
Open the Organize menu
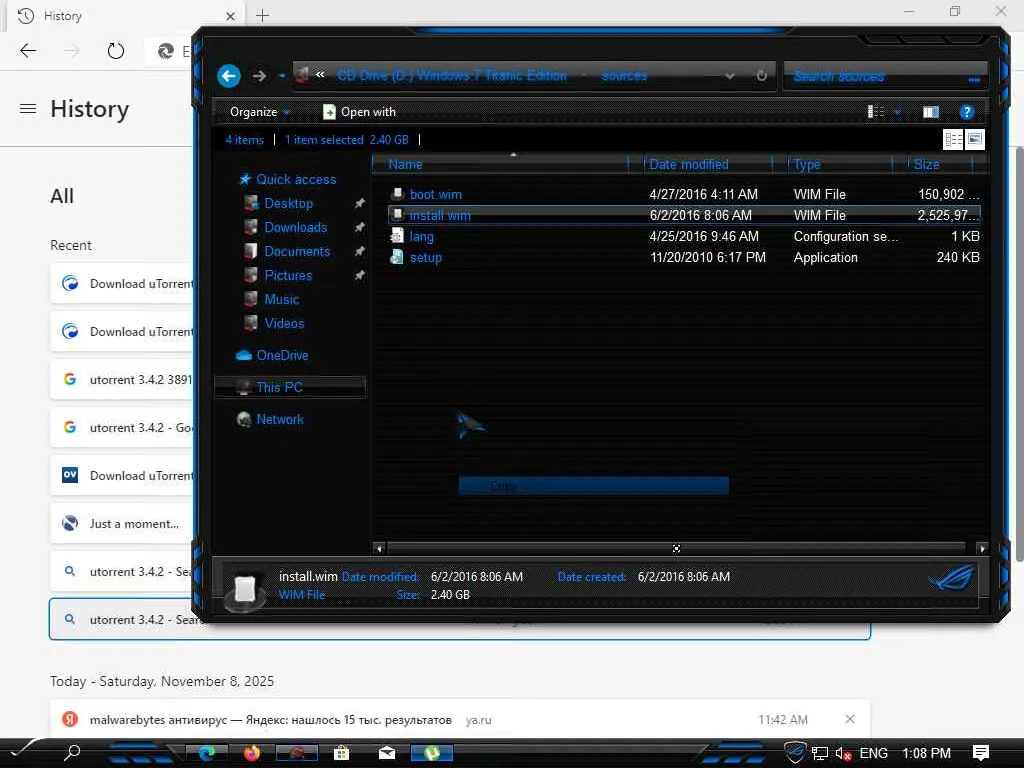pyautogui.click(x=259, y=112)
